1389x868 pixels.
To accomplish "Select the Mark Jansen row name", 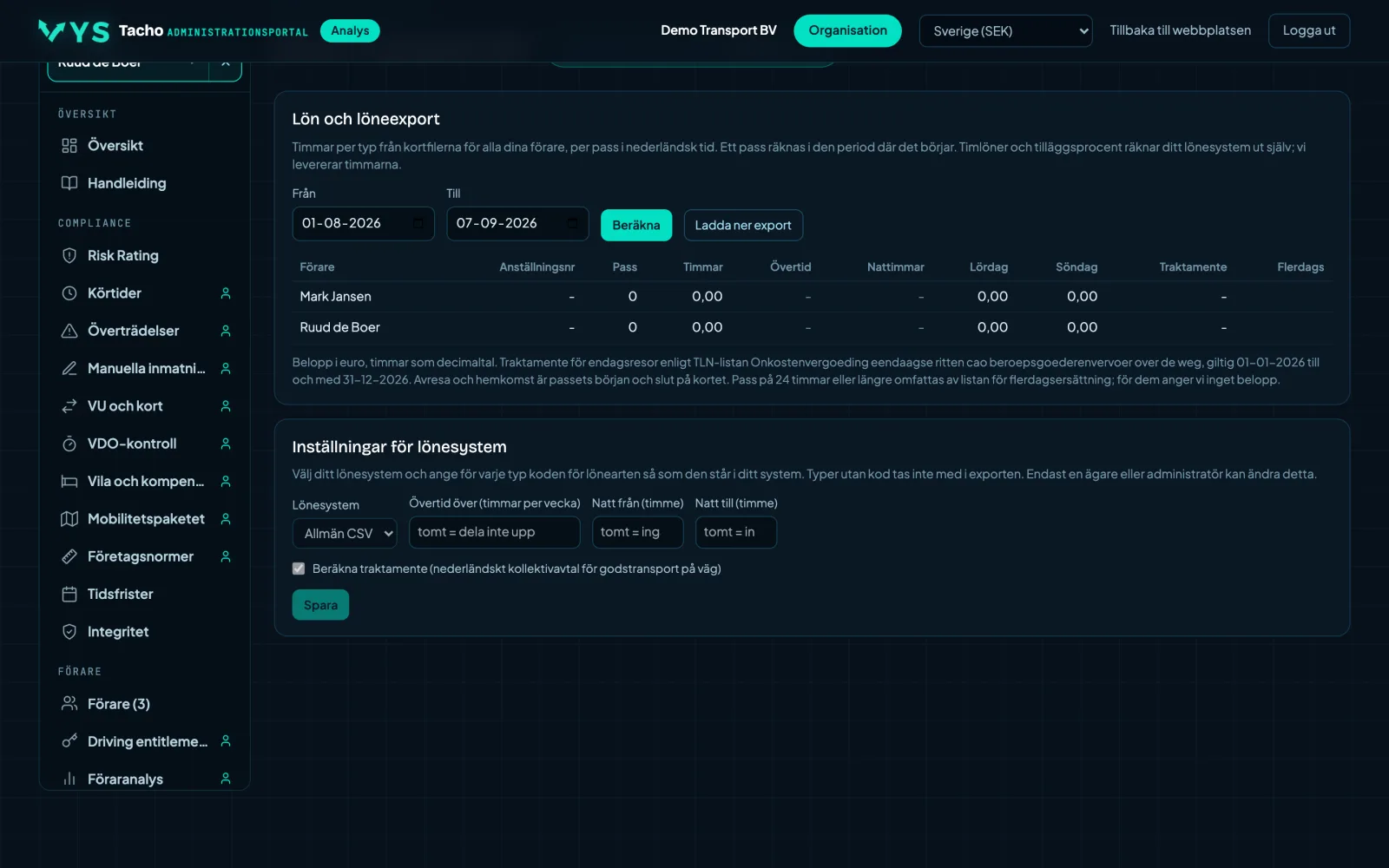I will 335,297.
